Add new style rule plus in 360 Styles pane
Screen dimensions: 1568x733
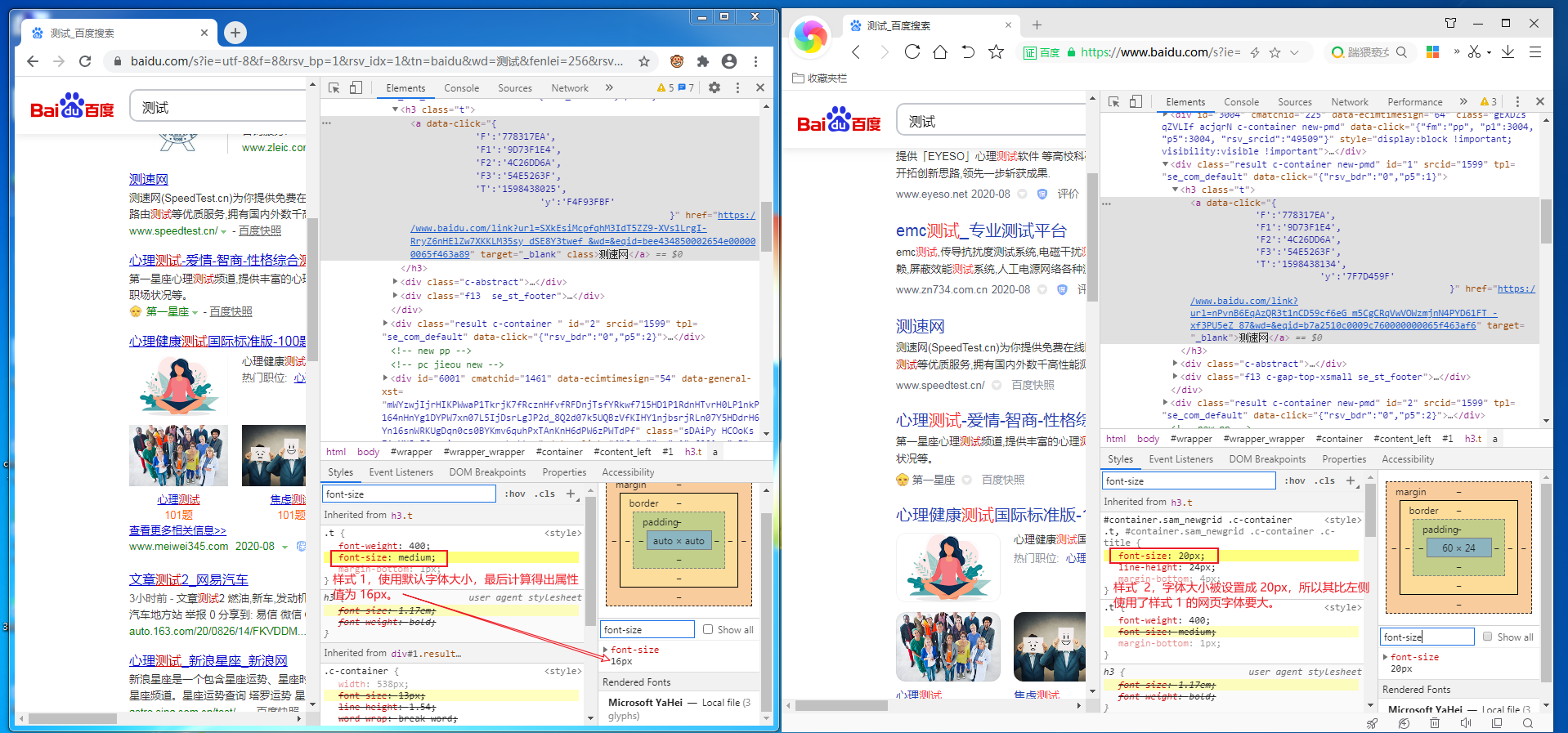pos(1351,480)
